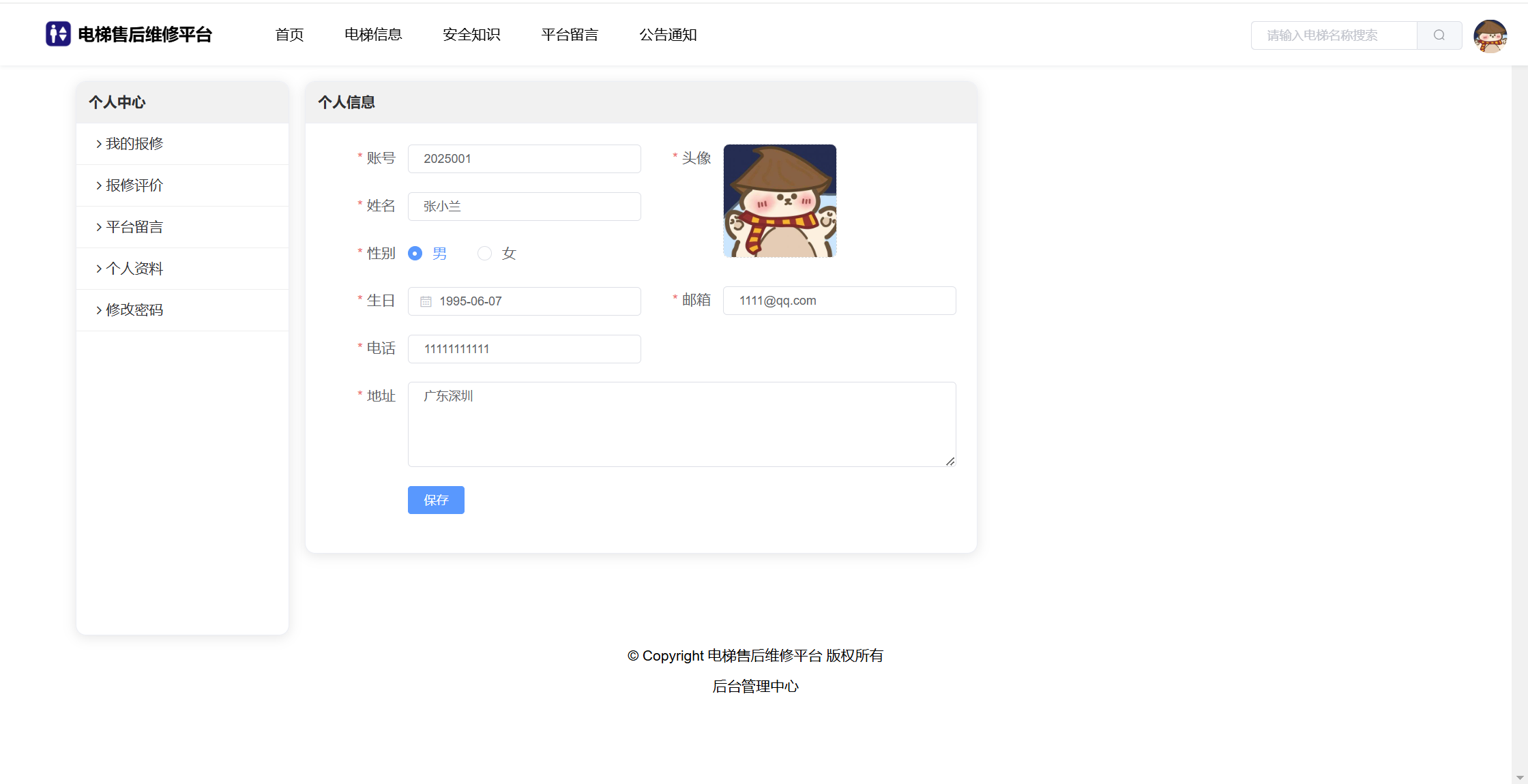The width and height of the screenshot is (1528, 784).
Task: Open the user avatar in header
Action: pos(1490,35)
